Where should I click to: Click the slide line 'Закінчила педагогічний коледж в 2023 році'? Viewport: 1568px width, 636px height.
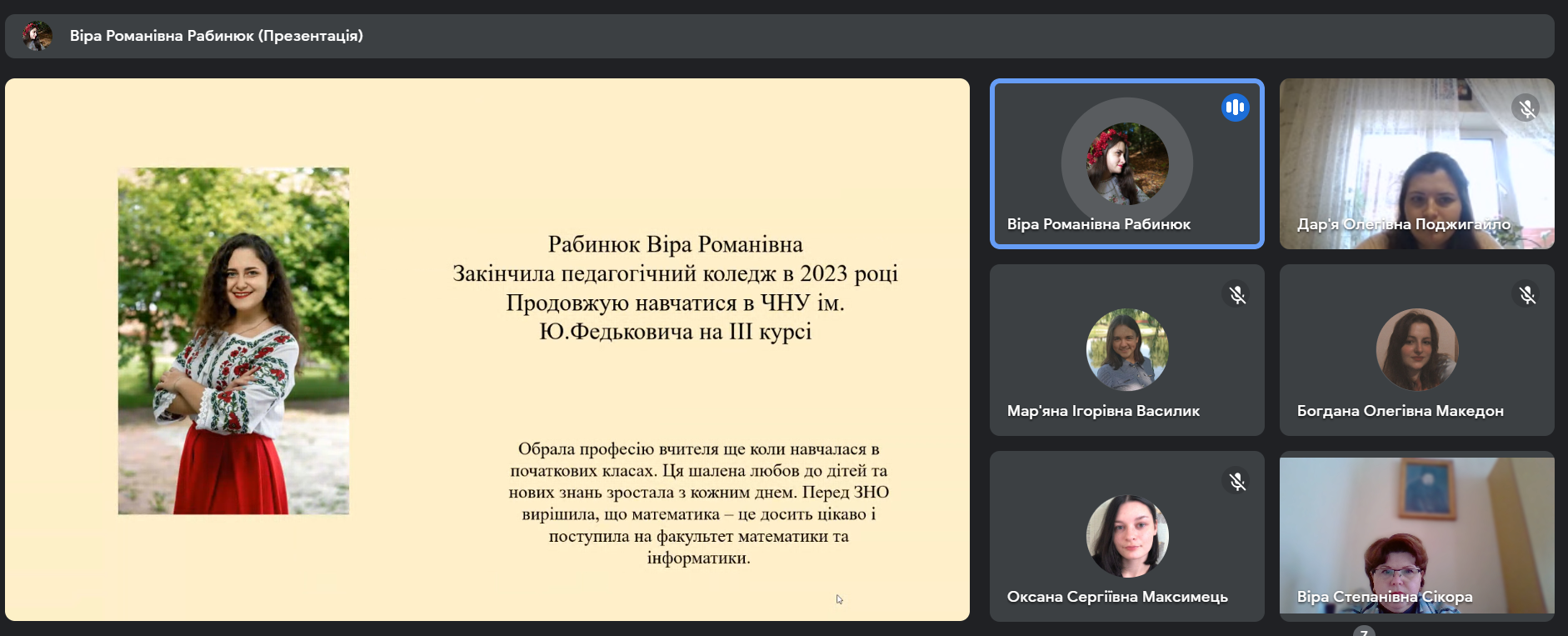676,273
